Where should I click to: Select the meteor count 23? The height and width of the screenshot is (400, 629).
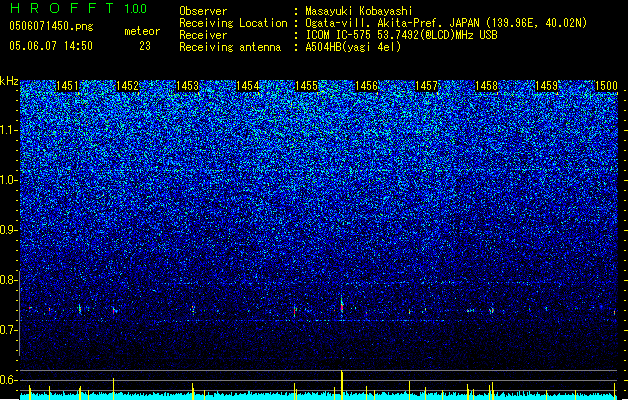(x=145, y=46)
